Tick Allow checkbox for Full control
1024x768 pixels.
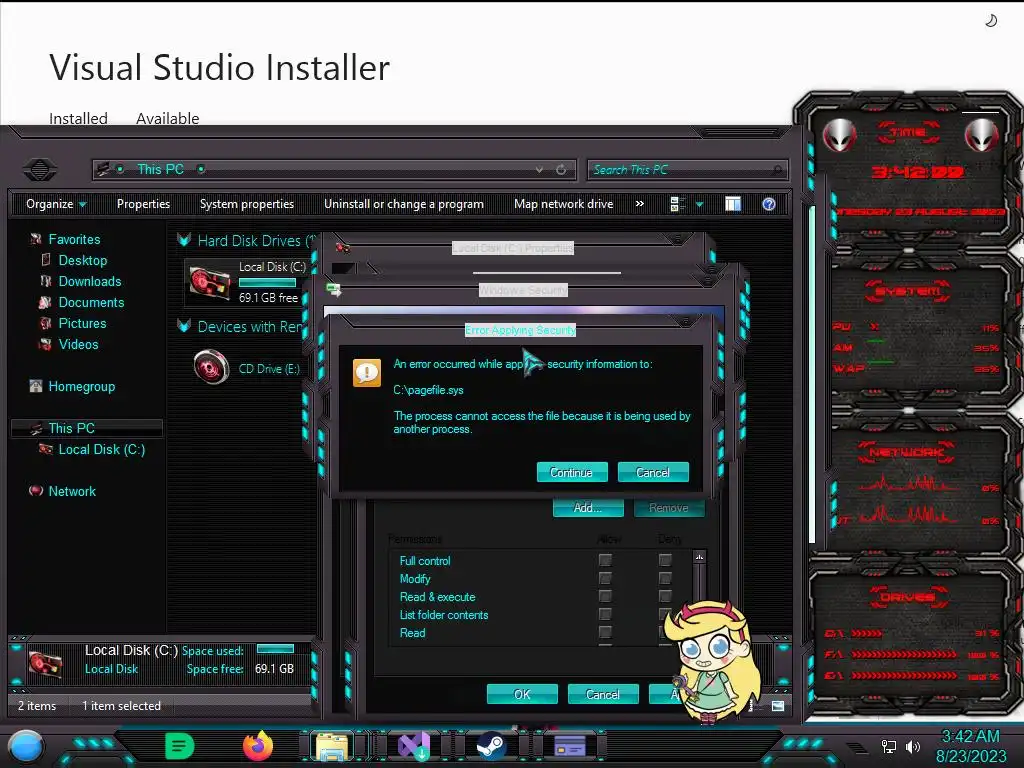click(605, 560)
